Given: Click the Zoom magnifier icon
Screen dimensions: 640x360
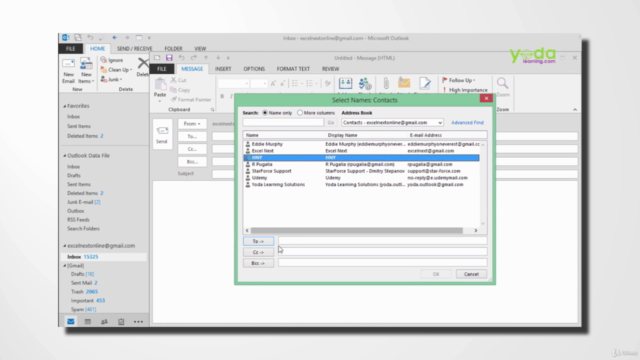Looking at the screenshot, I should click(502, 83).
